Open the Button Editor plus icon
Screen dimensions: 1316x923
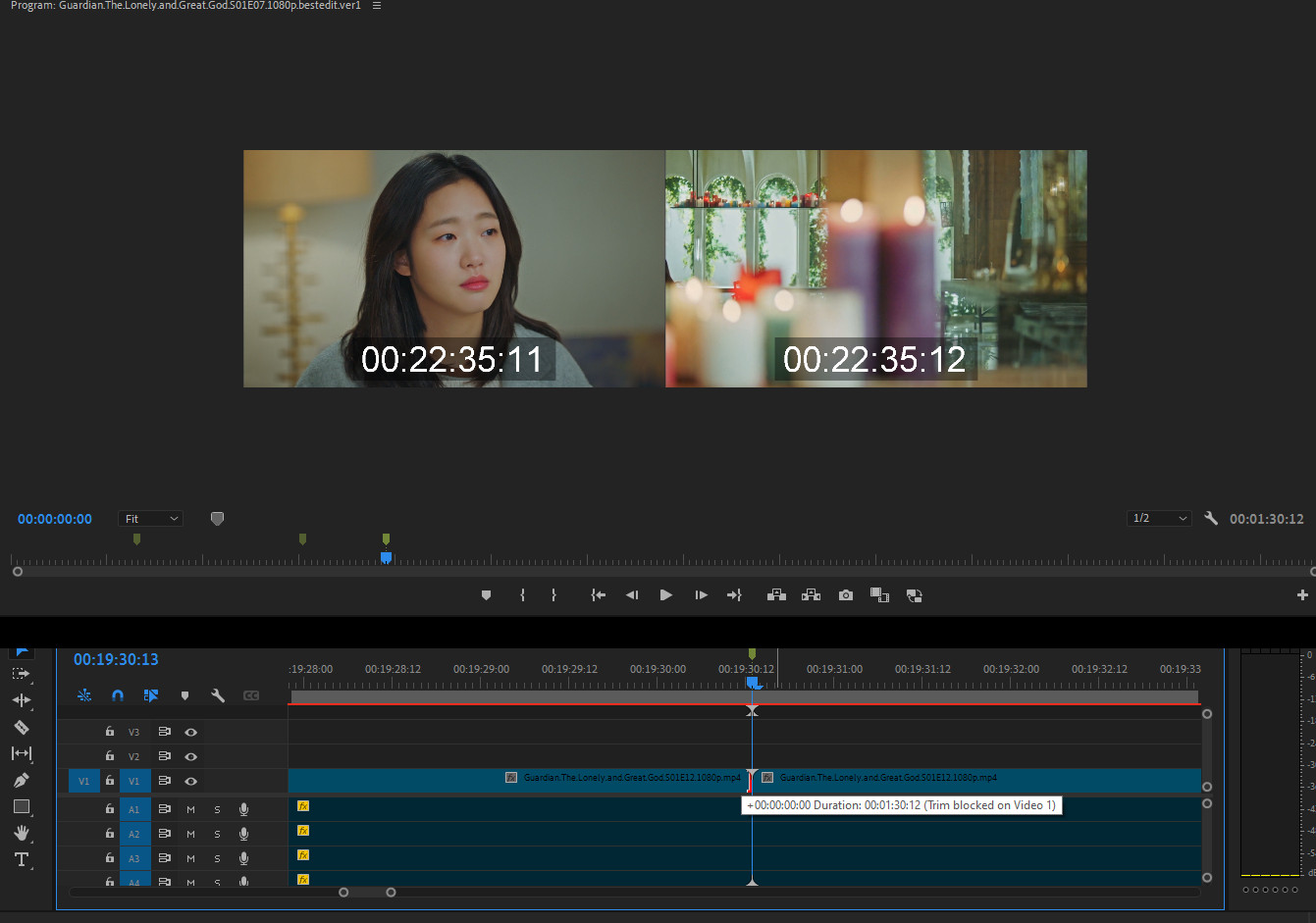tap(1302, 595)
